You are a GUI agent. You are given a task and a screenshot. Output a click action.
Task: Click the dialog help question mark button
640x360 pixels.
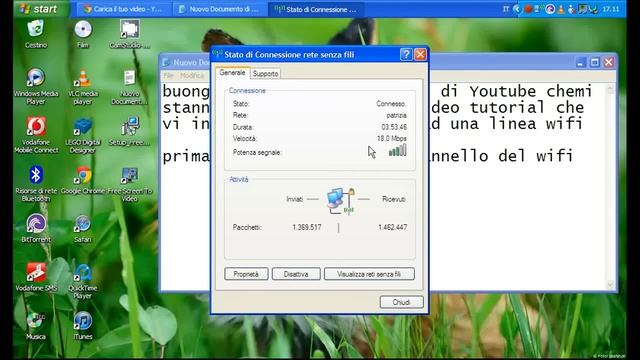click(406, 54)
